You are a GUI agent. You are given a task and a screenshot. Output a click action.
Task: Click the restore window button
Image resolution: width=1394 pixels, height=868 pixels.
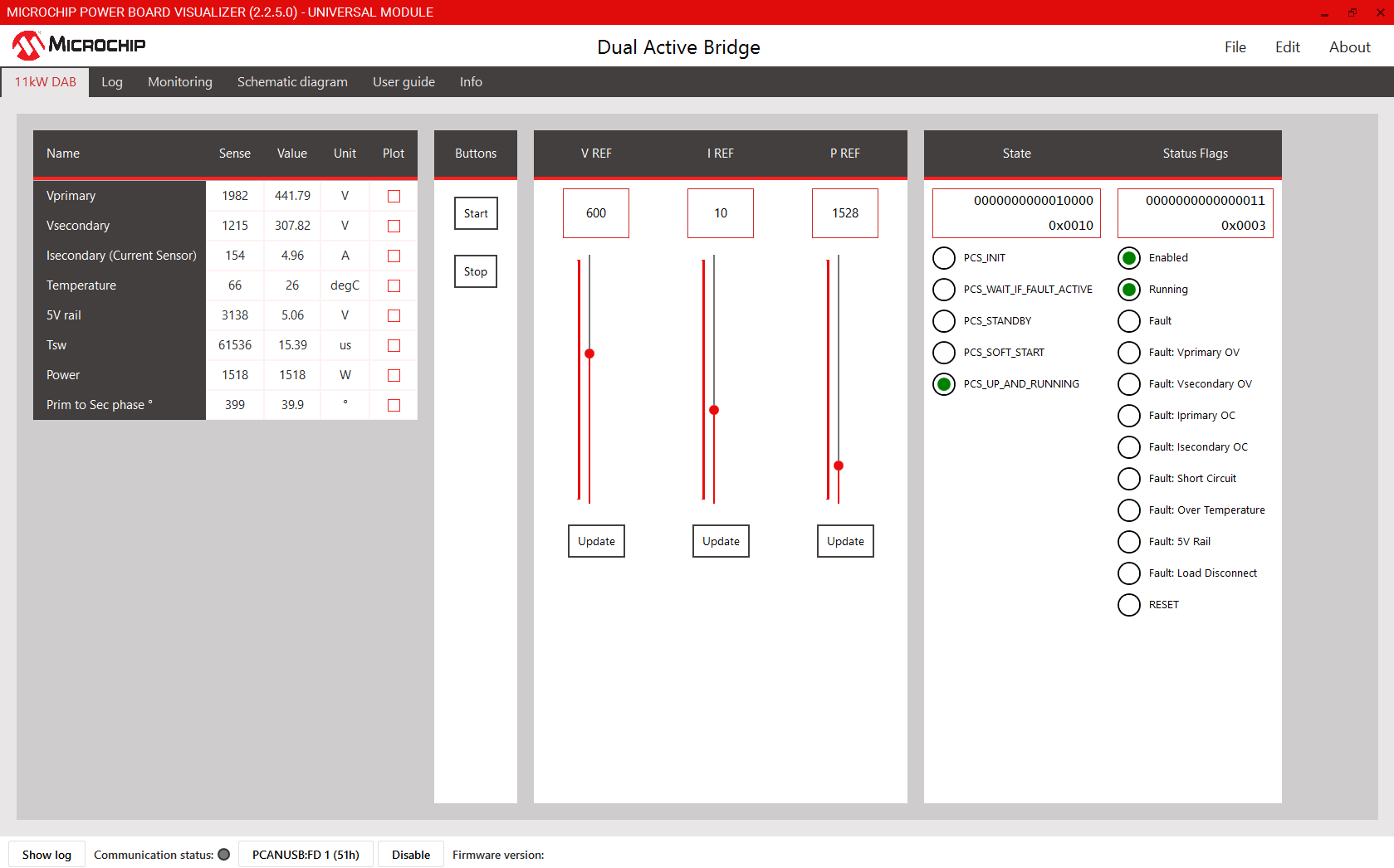1352,12
